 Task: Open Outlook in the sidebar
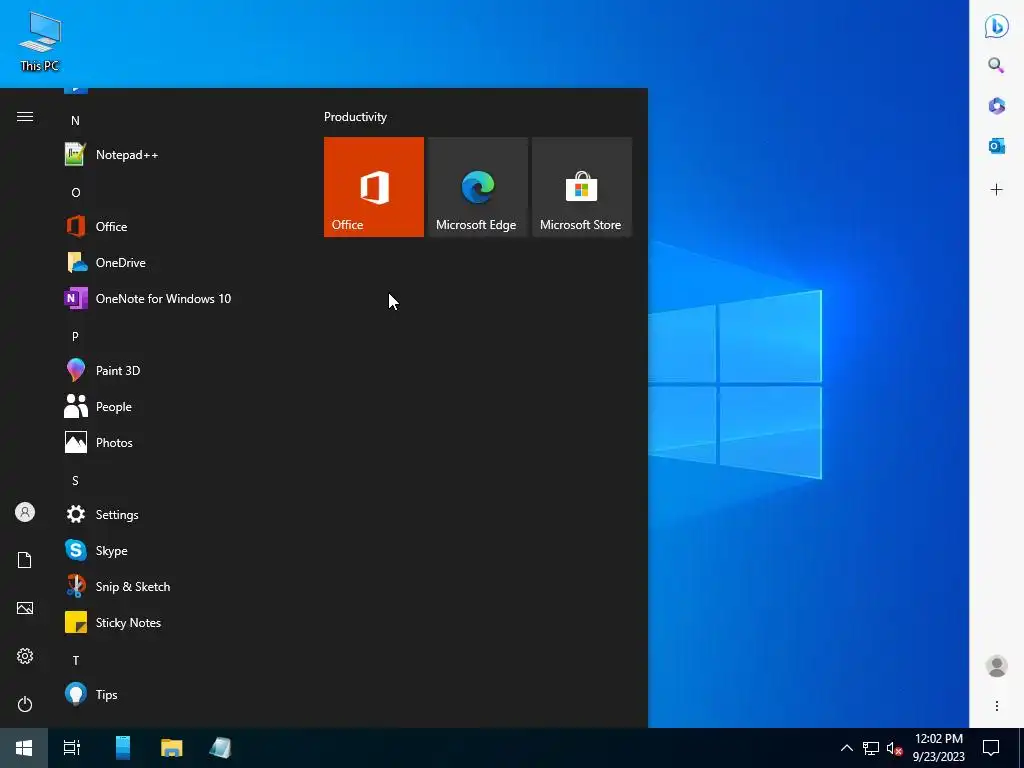(997, 146)
